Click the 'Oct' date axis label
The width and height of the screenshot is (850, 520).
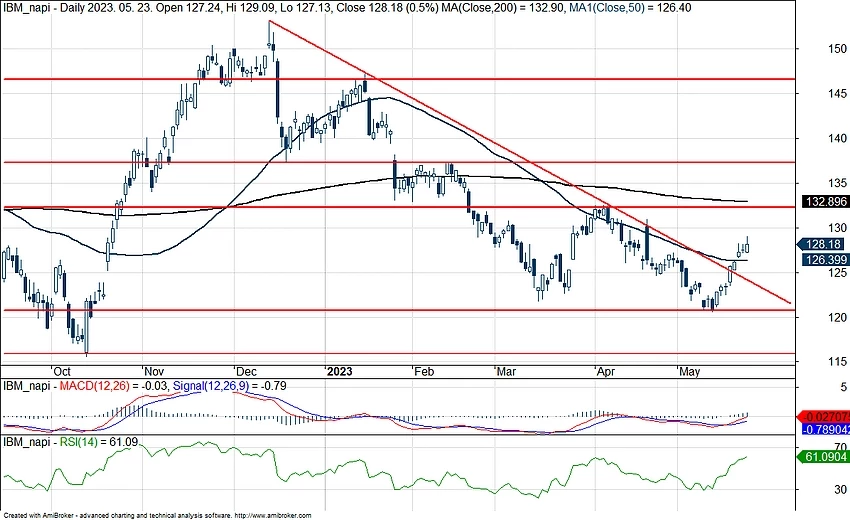click(x=62, y=372)
